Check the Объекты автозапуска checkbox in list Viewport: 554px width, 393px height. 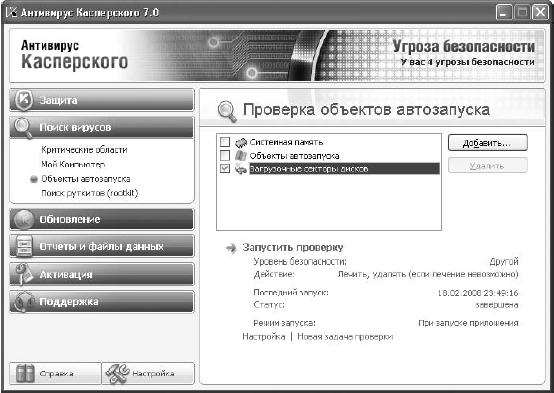[x=225, y=156]
